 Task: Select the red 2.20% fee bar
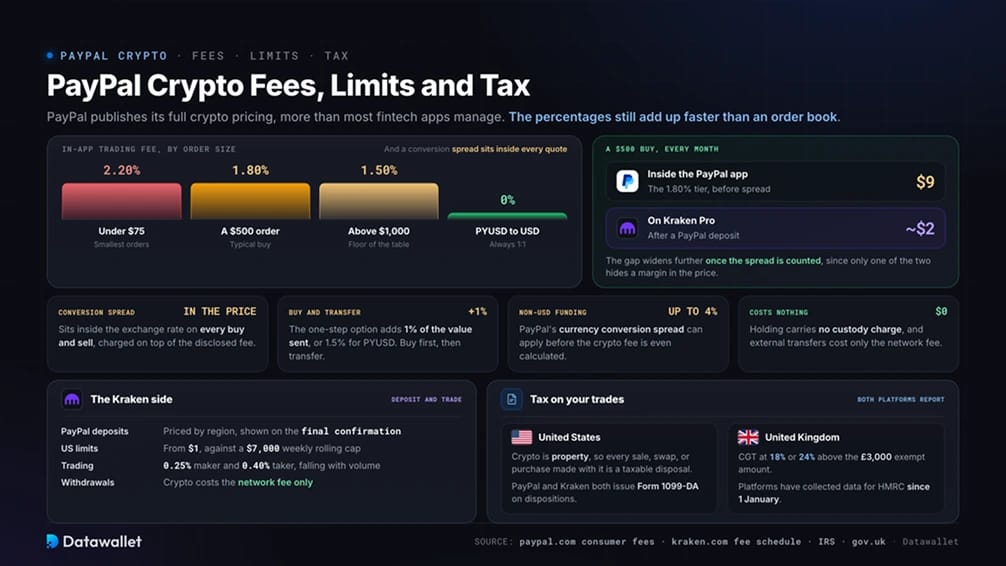[x=121, y=202]
